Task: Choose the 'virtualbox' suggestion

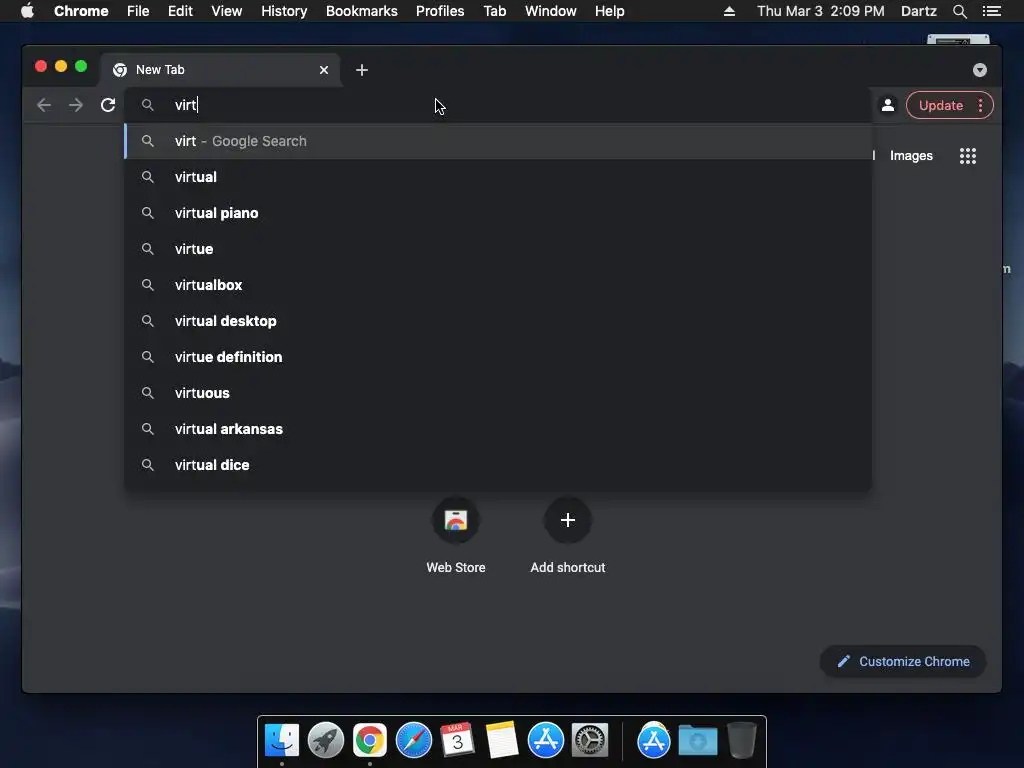Action: tap(498, 285)
